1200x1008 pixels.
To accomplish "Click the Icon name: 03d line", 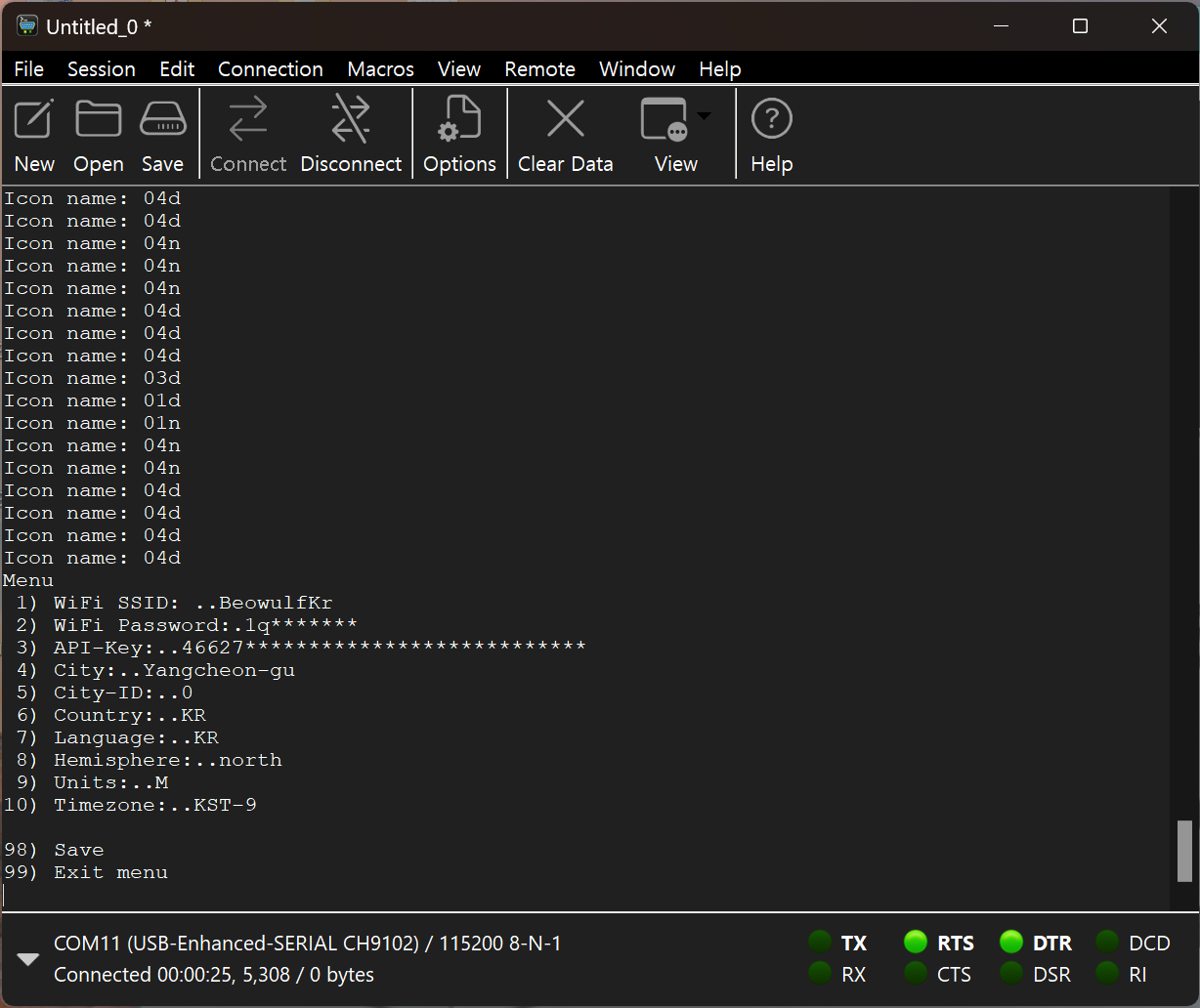I will click(93, 378).
